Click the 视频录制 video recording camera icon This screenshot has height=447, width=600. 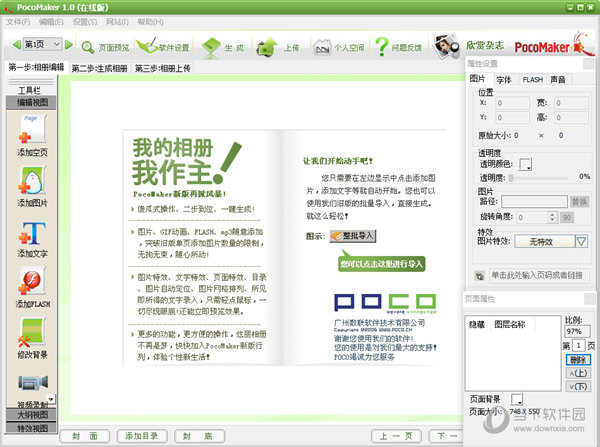click(x=33, y=383)
